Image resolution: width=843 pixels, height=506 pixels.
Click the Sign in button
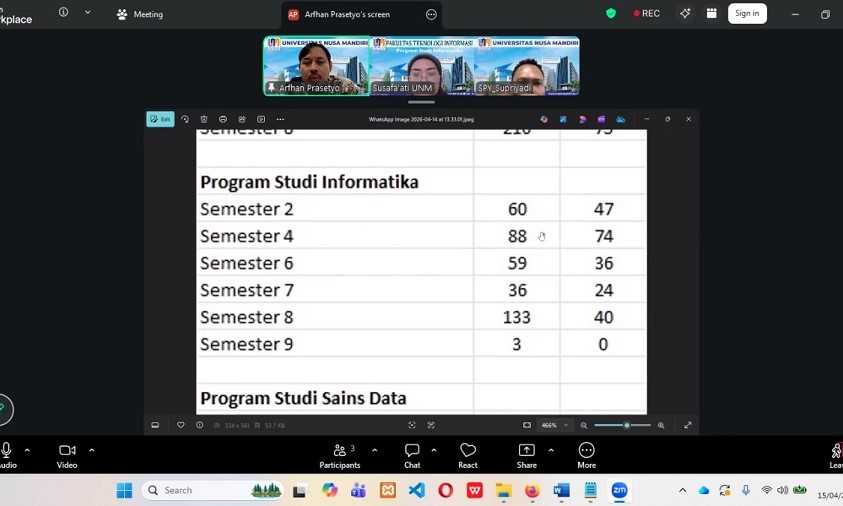click(x=747, y=14)
